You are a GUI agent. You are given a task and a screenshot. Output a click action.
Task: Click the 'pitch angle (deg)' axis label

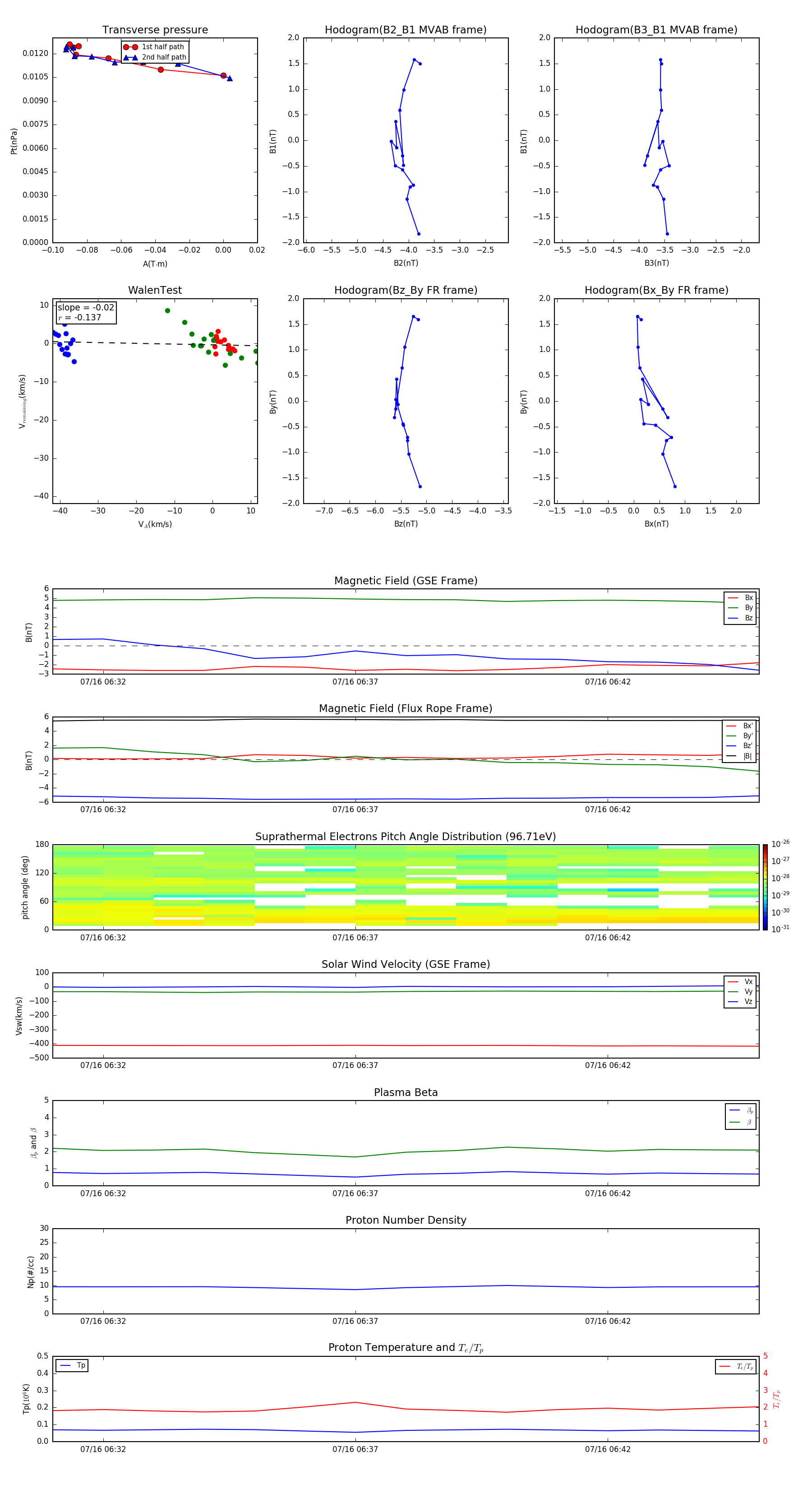[25, 887]
